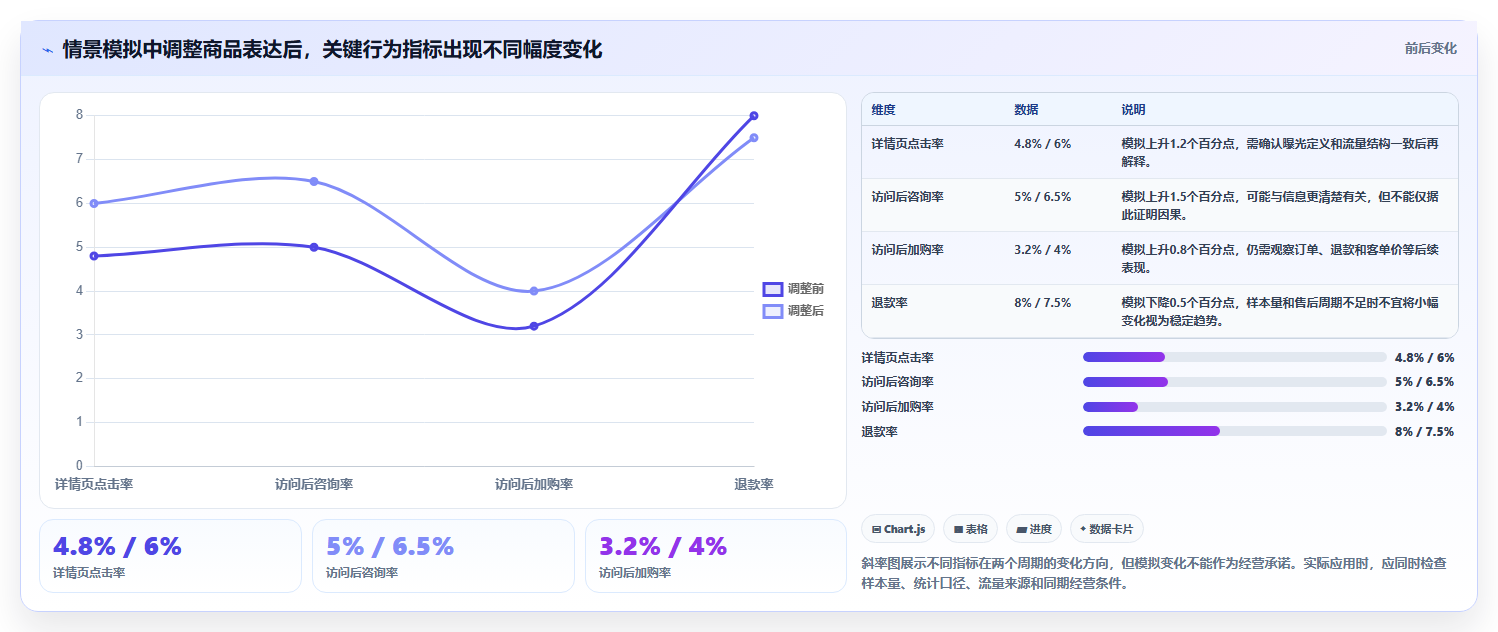This screenshot has width=1498, height=632.
Task: Click the y-axis tick label 0
Action: [x=80, y=466]
